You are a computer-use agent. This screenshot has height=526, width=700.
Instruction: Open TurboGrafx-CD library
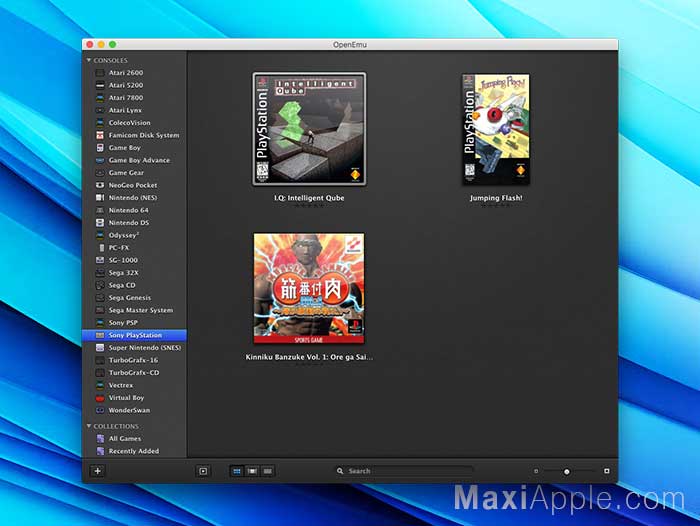134,373
